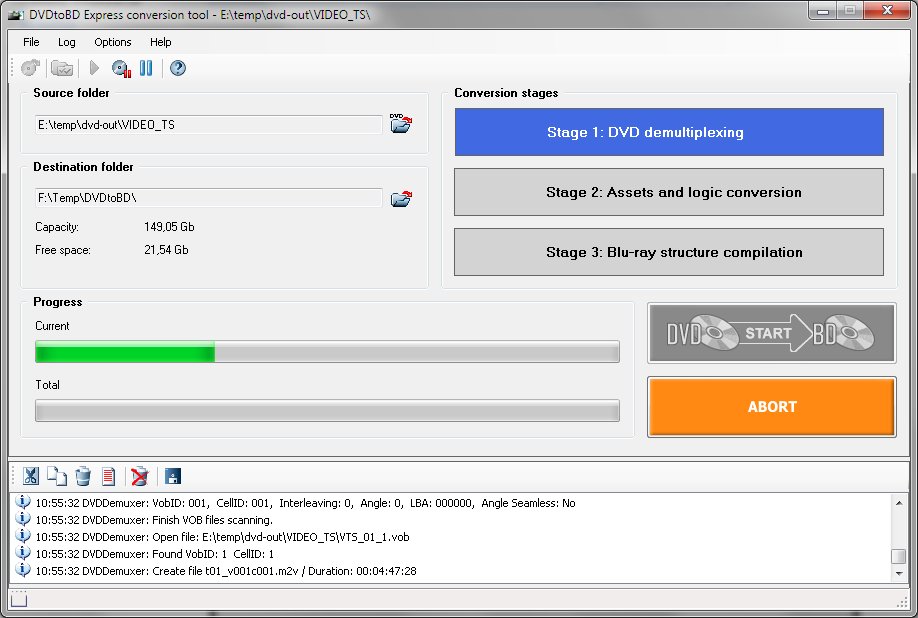Click the info icon beside 'Finish VOB files scanning.'

(22, 519)
